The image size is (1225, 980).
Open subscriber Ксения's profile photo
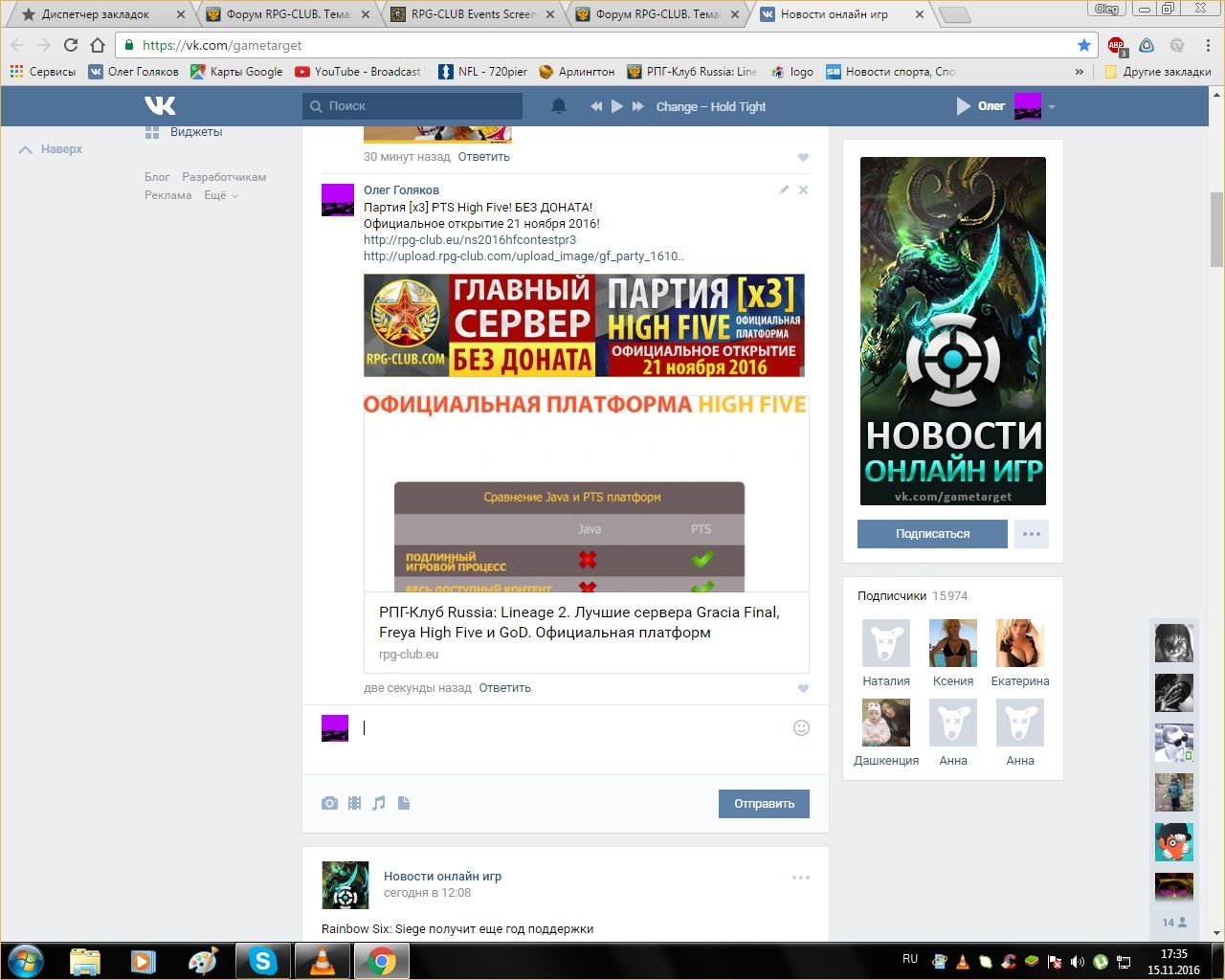[953, 642]
